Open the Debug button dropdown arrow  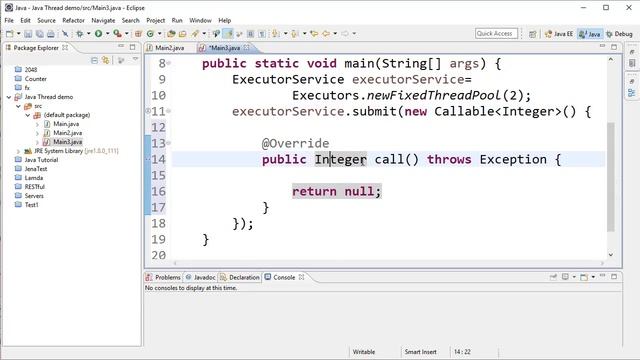coord(89,34)
